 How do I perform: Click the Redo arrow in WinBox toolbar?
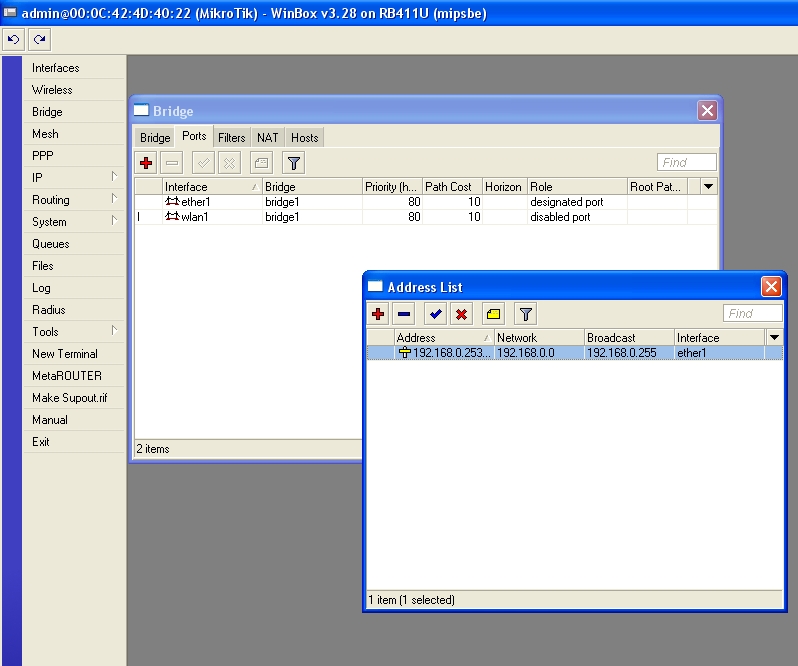pyautogui.click(x=39, y=39)
